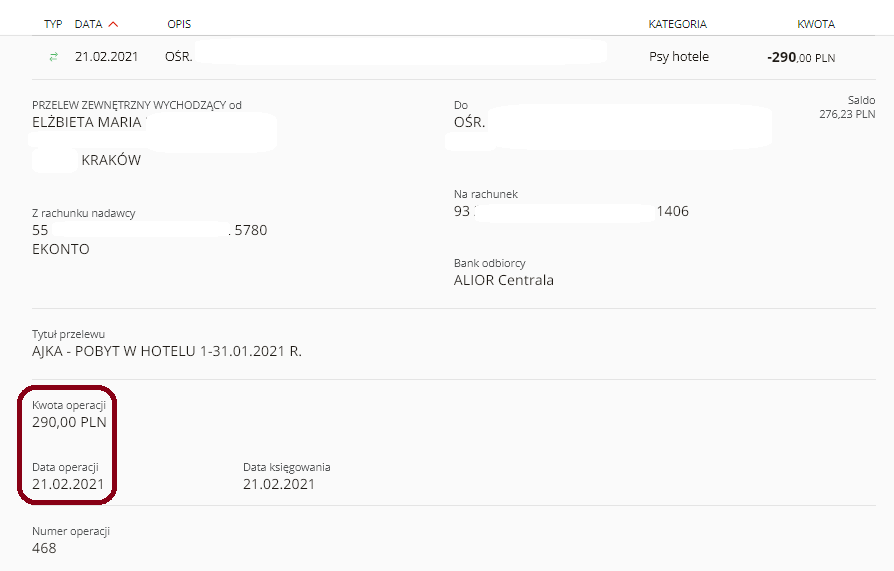The width and height of the screenshot is (894, 571).
Task: Click the recipient account number ending 1406
Action: tap(571, 211)
